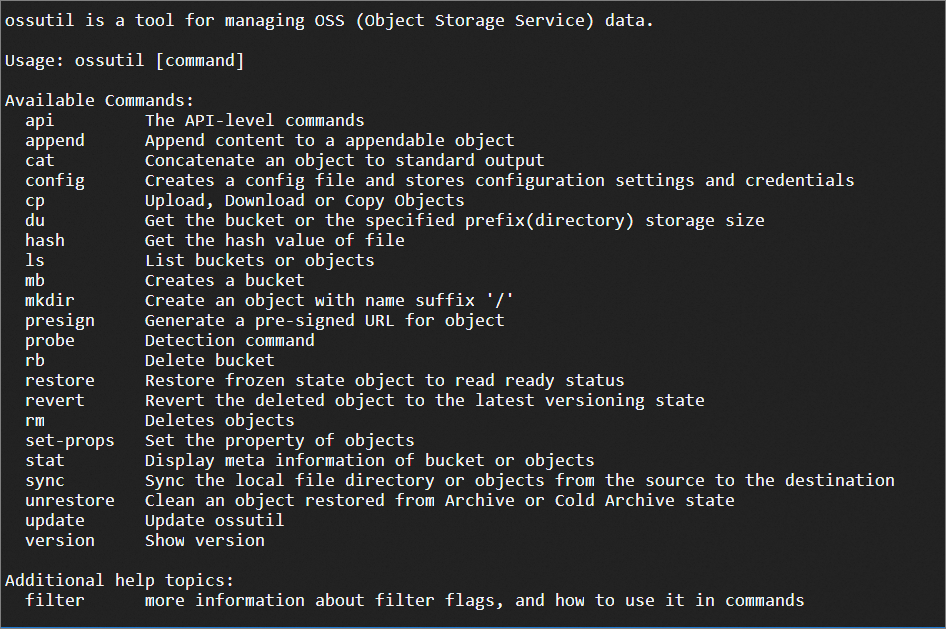Screen dimensions: 946x629
Task: Select the 'cat' command text
Action: point(40,160)
